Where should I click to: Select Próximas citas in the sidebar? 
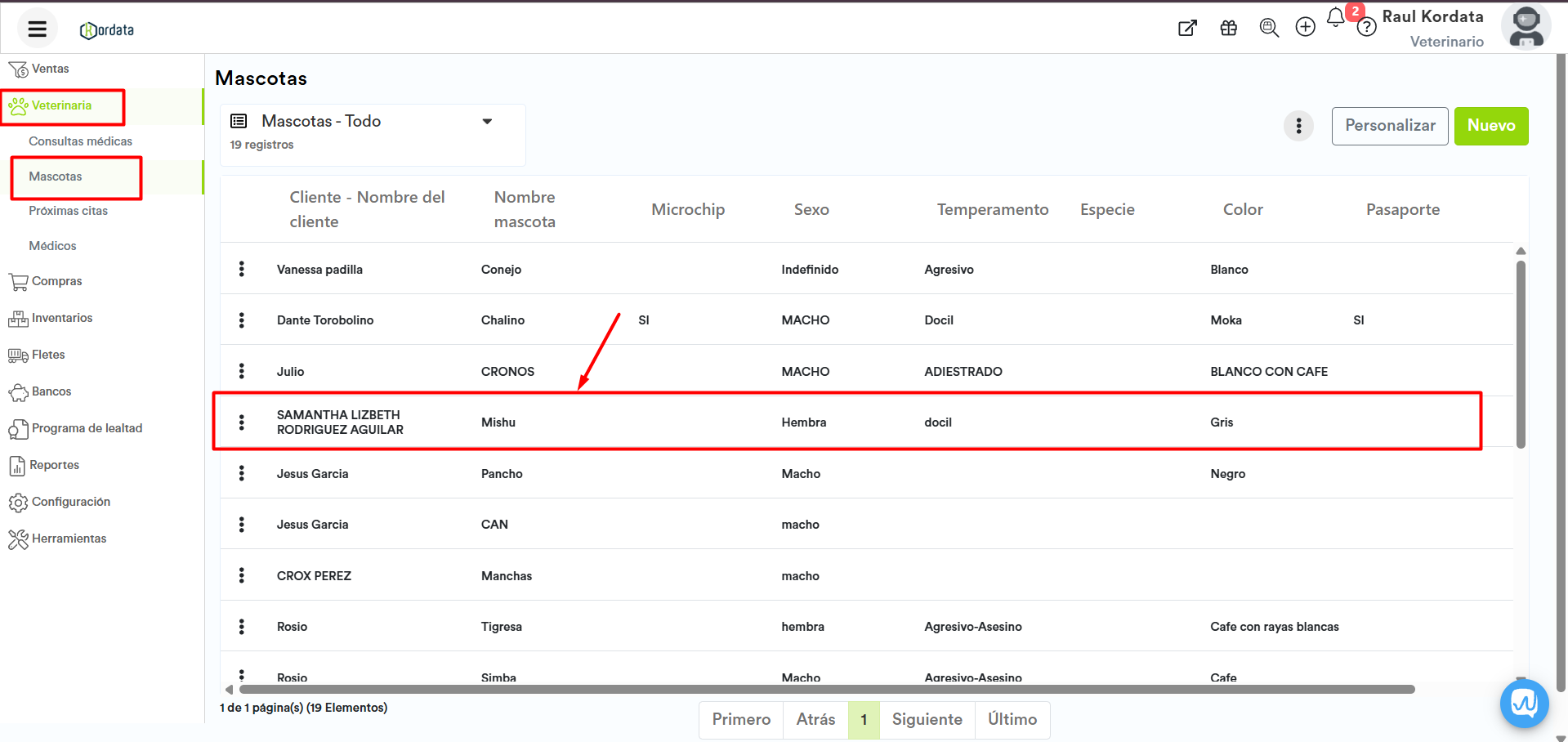pyautogui.click(x=68, y=211)
